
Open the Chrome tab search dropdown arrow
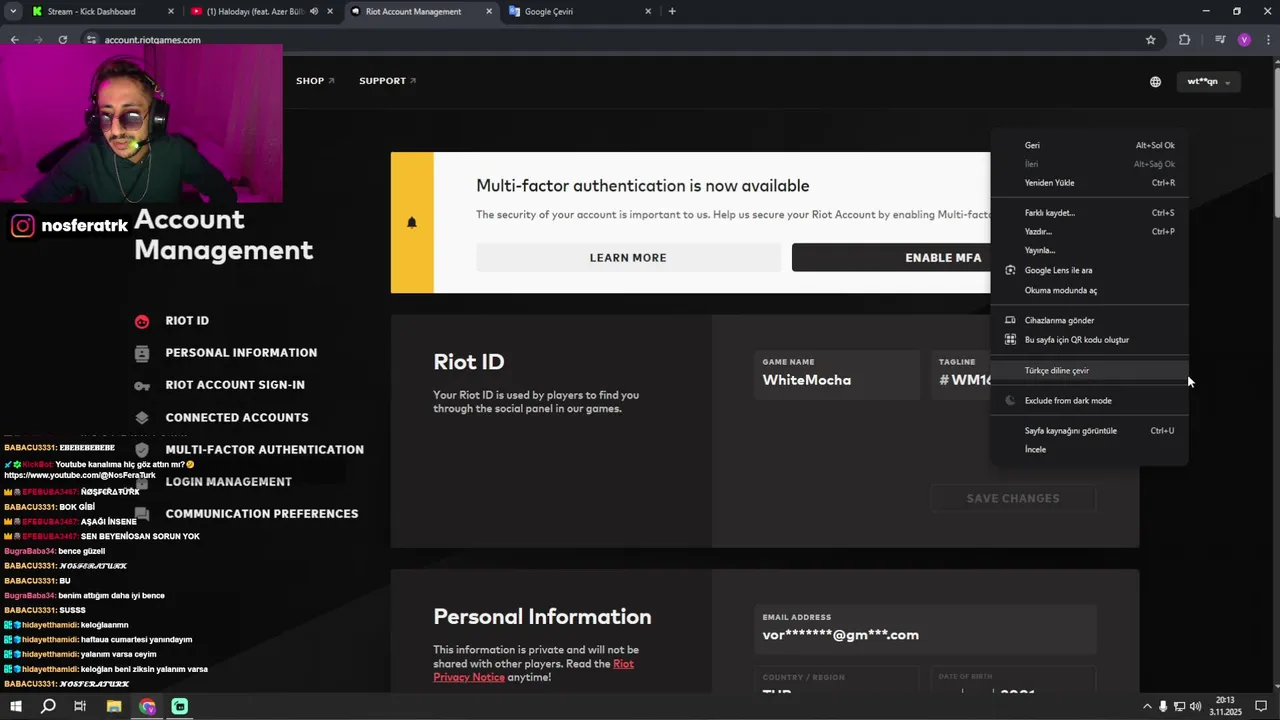(x=13, y=12)
